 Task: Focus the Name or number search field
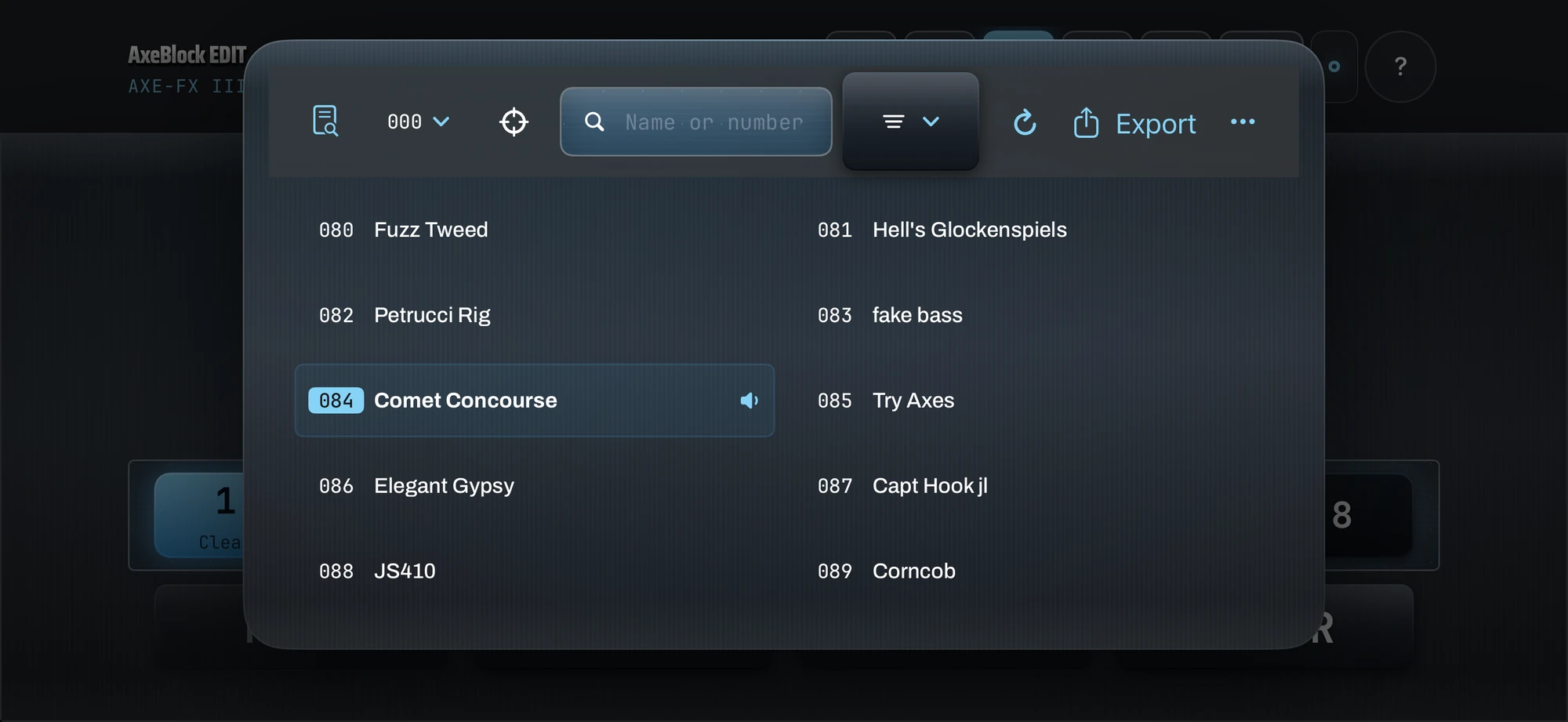coord(696,122)
